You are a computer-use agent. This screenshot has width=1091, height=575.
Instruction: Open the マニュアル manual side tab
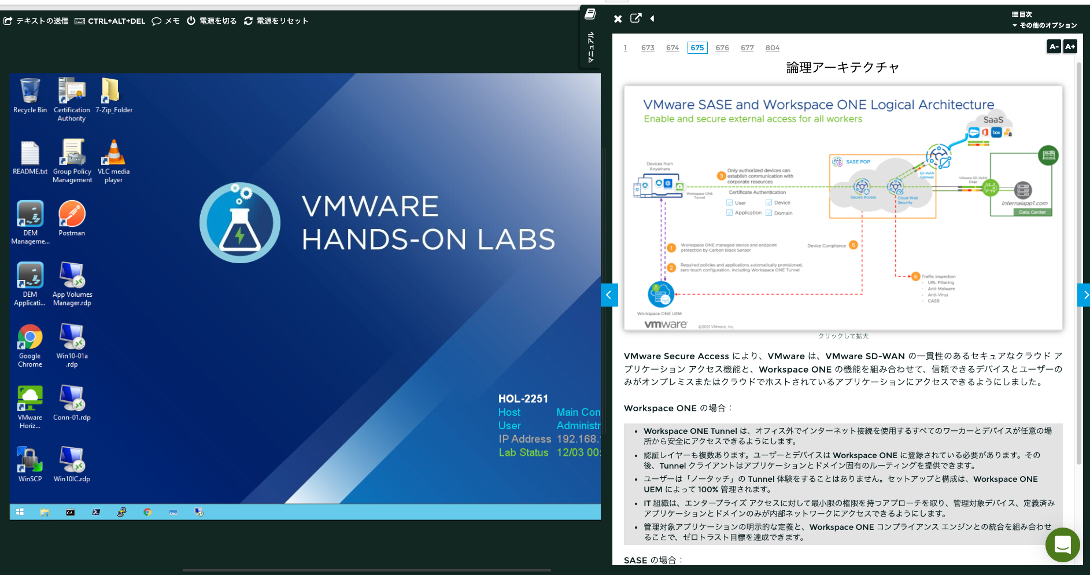(590, 36)
